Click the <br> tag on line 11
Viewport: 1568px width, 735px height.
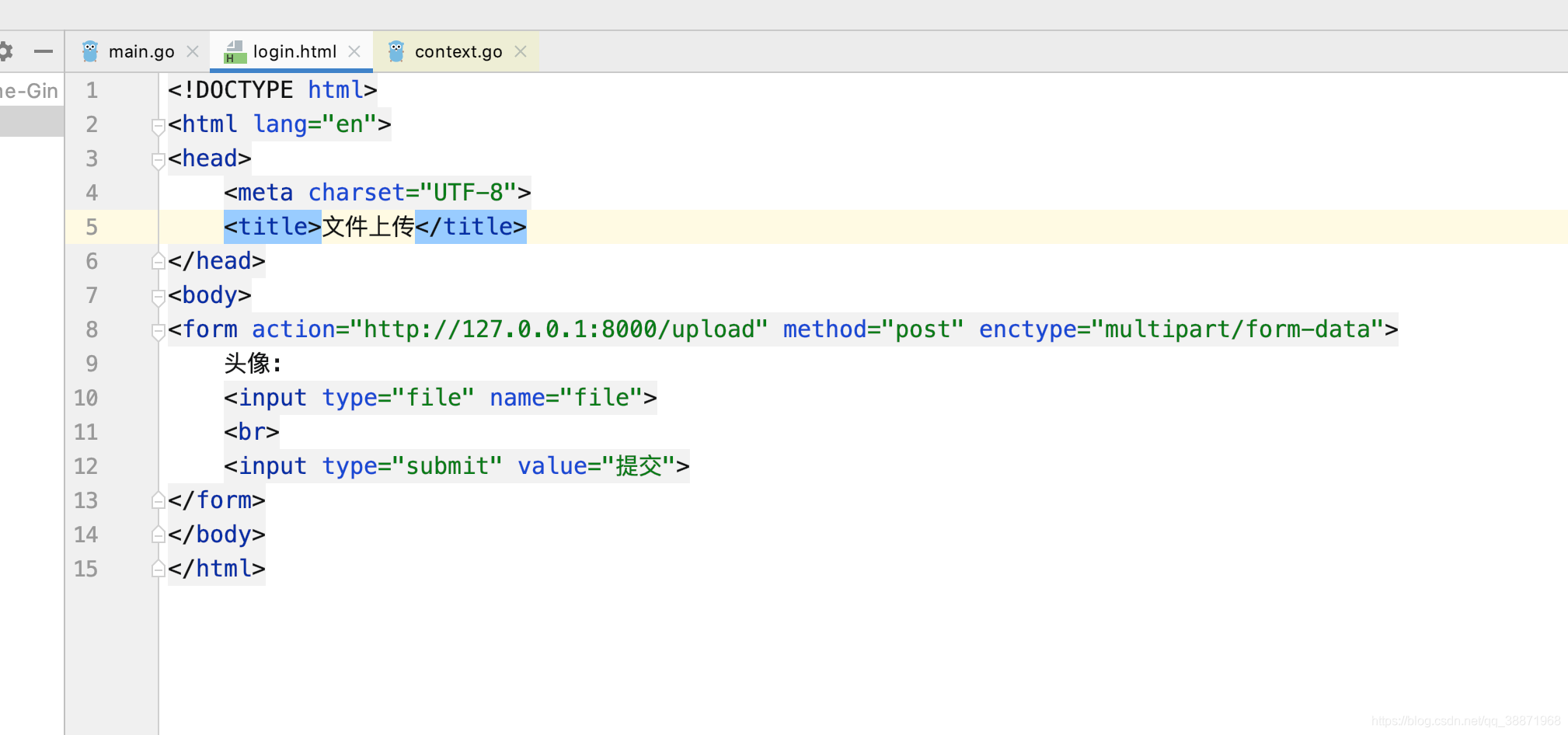point(252,432)
